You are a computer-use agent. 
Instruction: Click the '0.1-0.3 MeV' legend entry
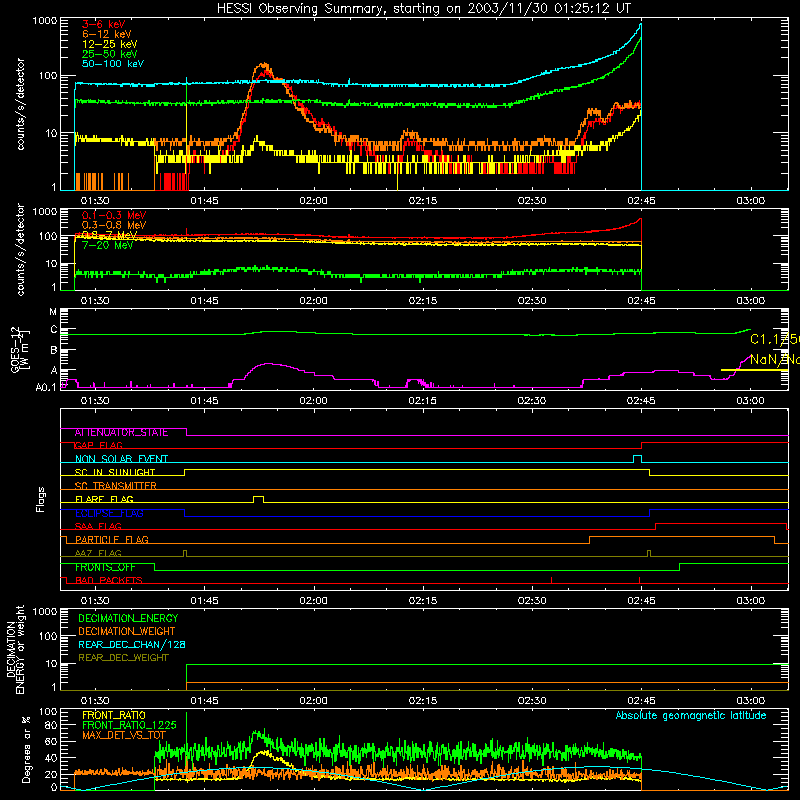point(114,215)
